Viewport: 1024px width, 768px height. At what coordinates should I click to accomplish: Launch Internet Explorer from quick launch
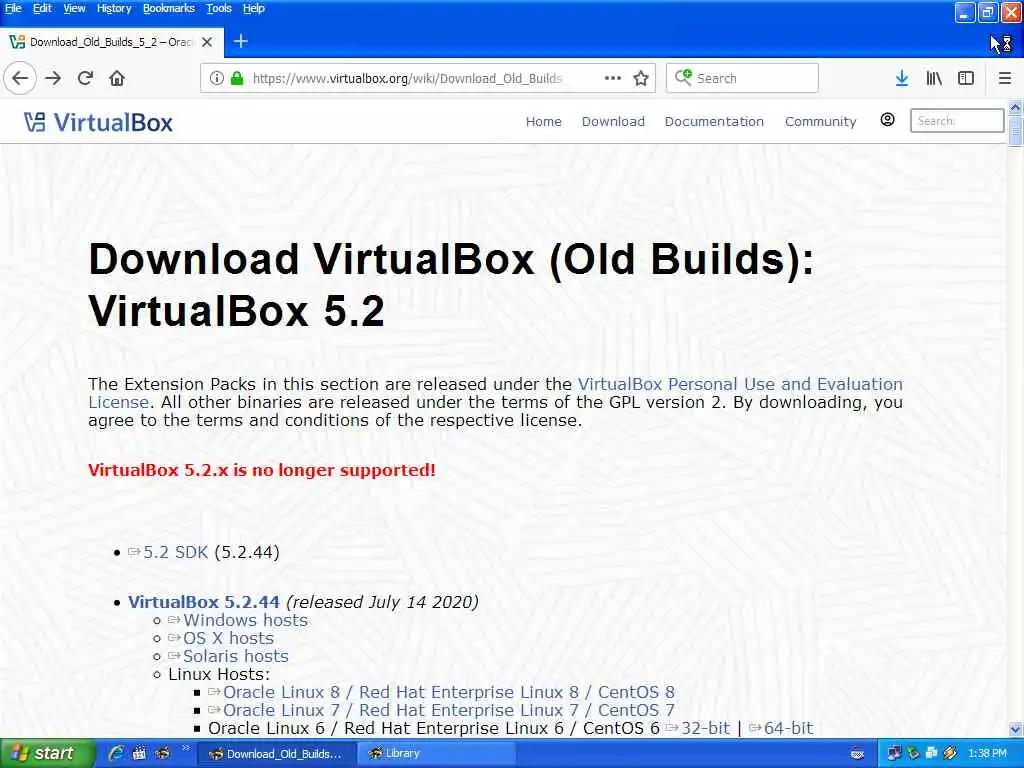116,754
